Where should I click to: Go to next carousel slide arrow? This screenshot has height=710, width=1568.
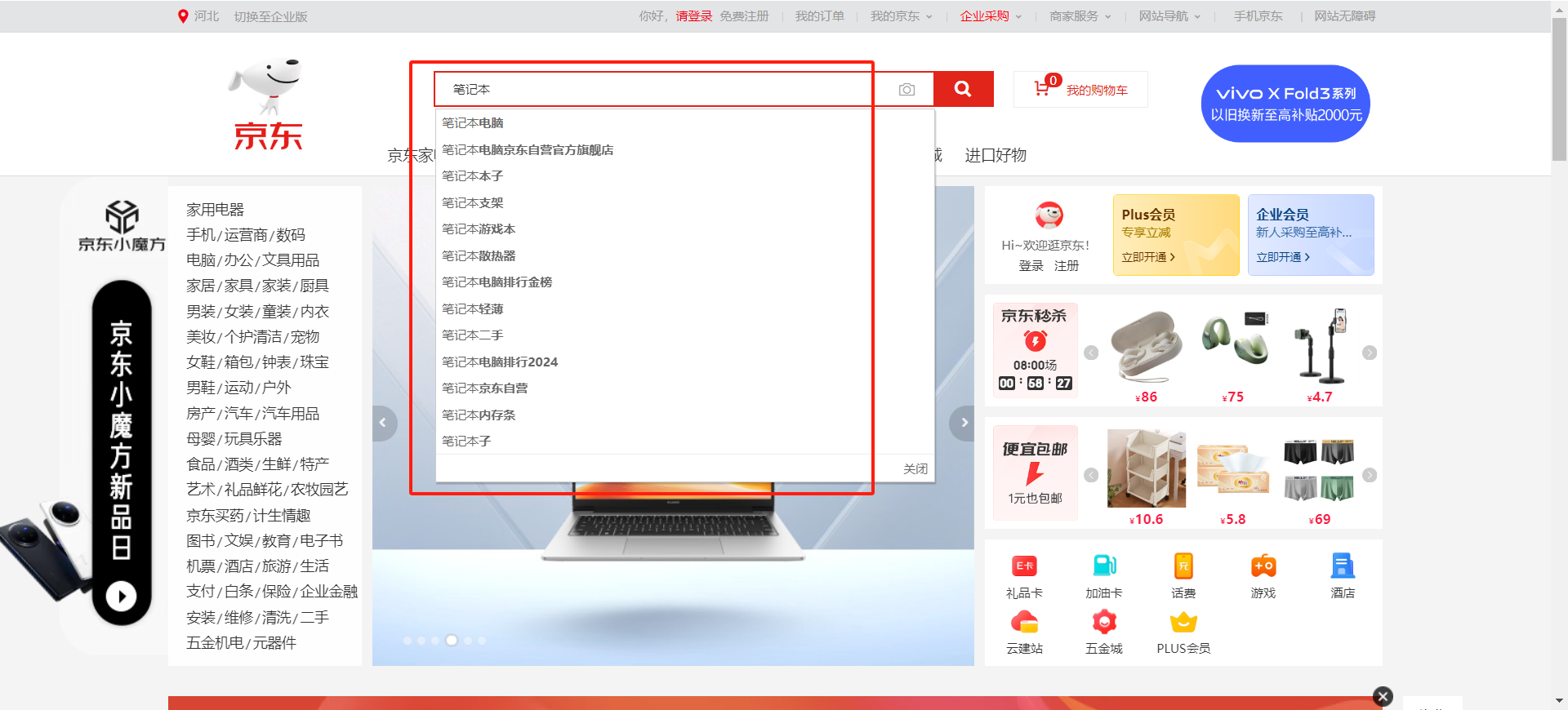(963, 423)
